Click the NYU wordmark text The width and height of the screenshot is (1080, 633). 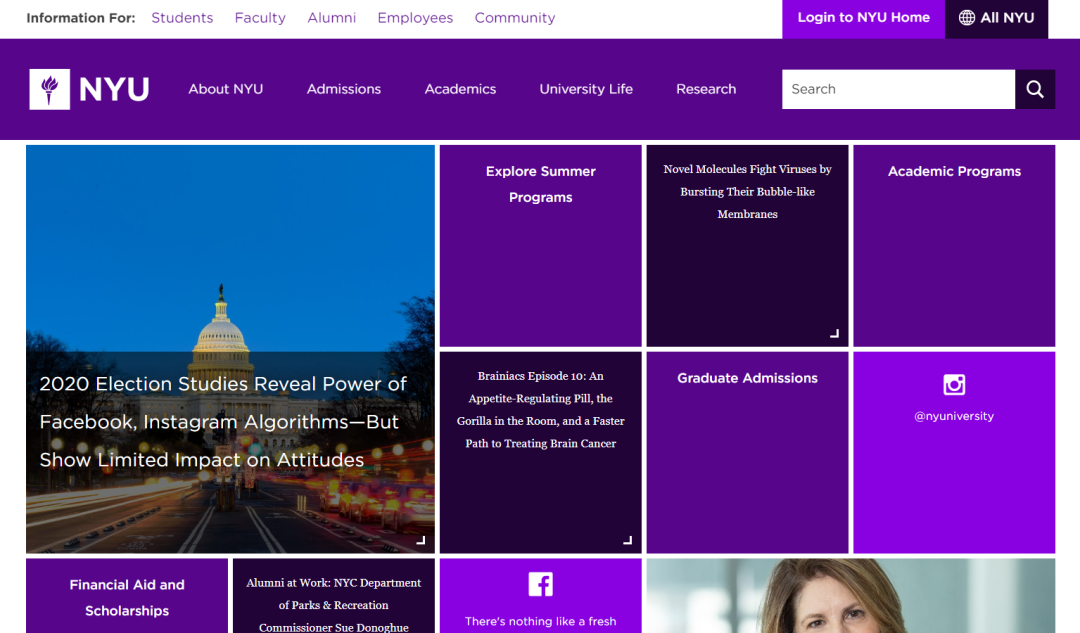114,90
